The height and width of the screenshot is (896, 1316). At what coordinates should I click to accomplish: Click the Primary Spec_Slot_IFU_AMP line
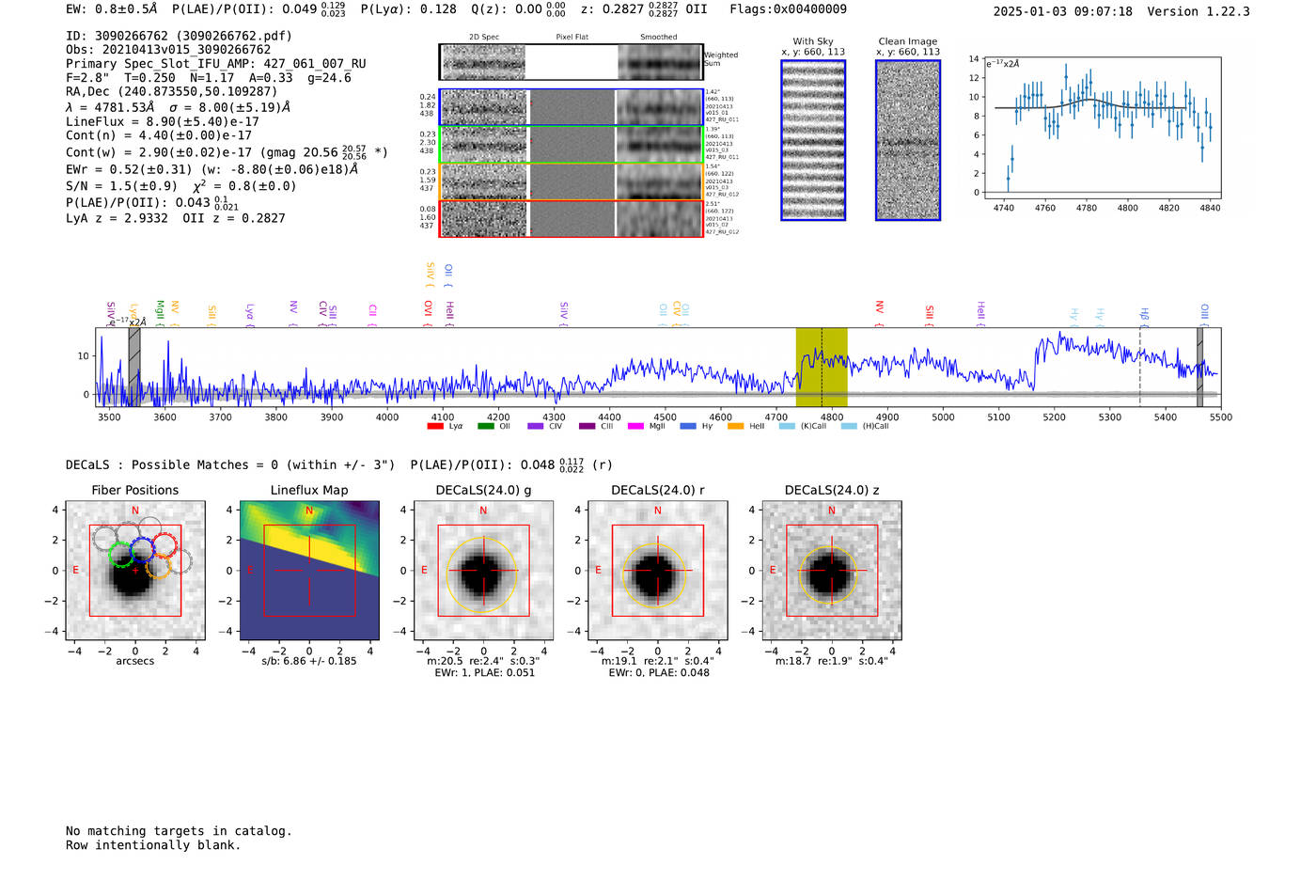[216, 64]
